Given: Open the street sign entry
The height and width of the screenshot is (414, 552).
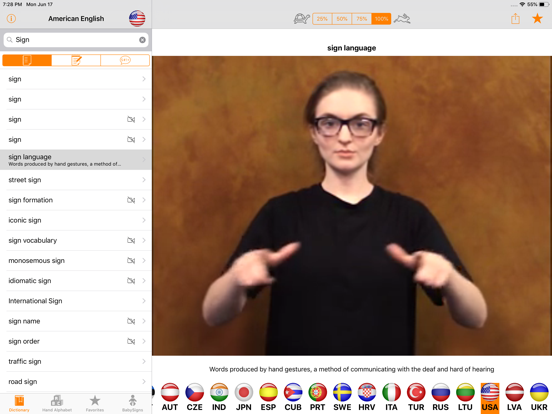Looking at the screenshot, I should pos(76,180).
